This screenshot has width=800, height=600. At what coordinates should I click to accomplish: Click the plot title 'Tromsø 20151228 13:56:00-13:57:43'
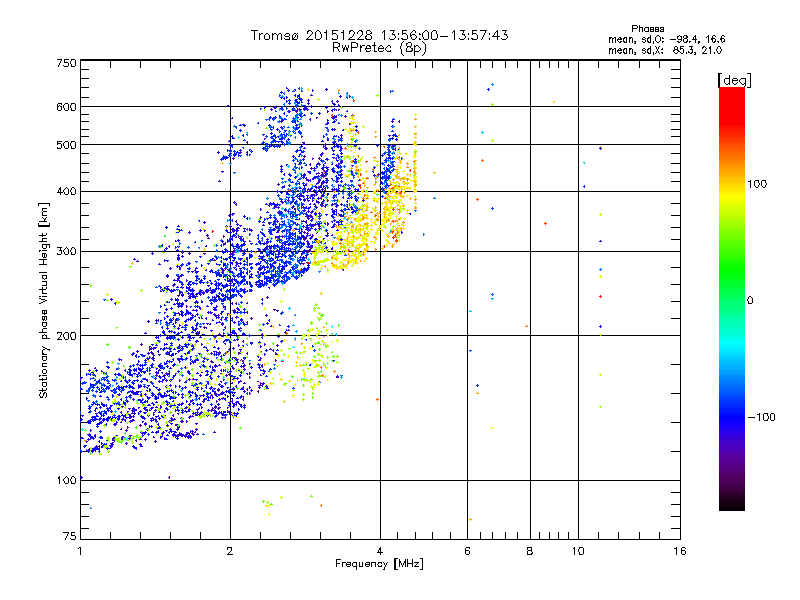(x=379, y=35)
